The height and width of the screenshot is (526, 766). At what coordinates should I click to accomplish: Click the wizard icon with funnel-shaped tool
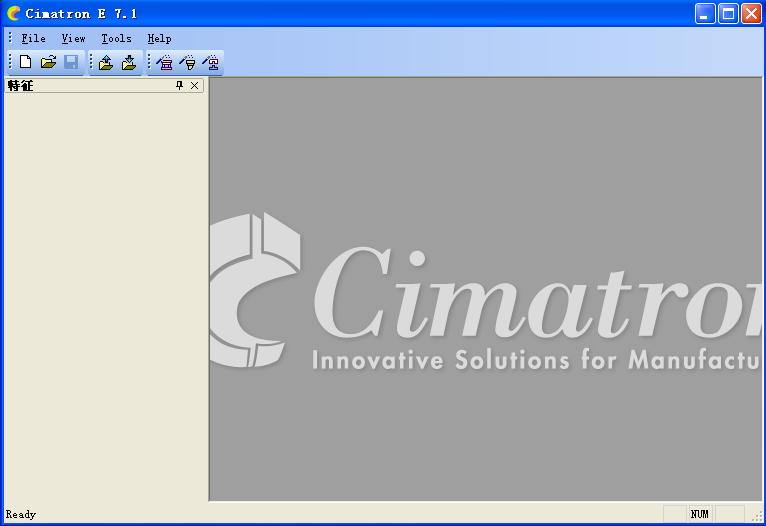tap(188, 63)
